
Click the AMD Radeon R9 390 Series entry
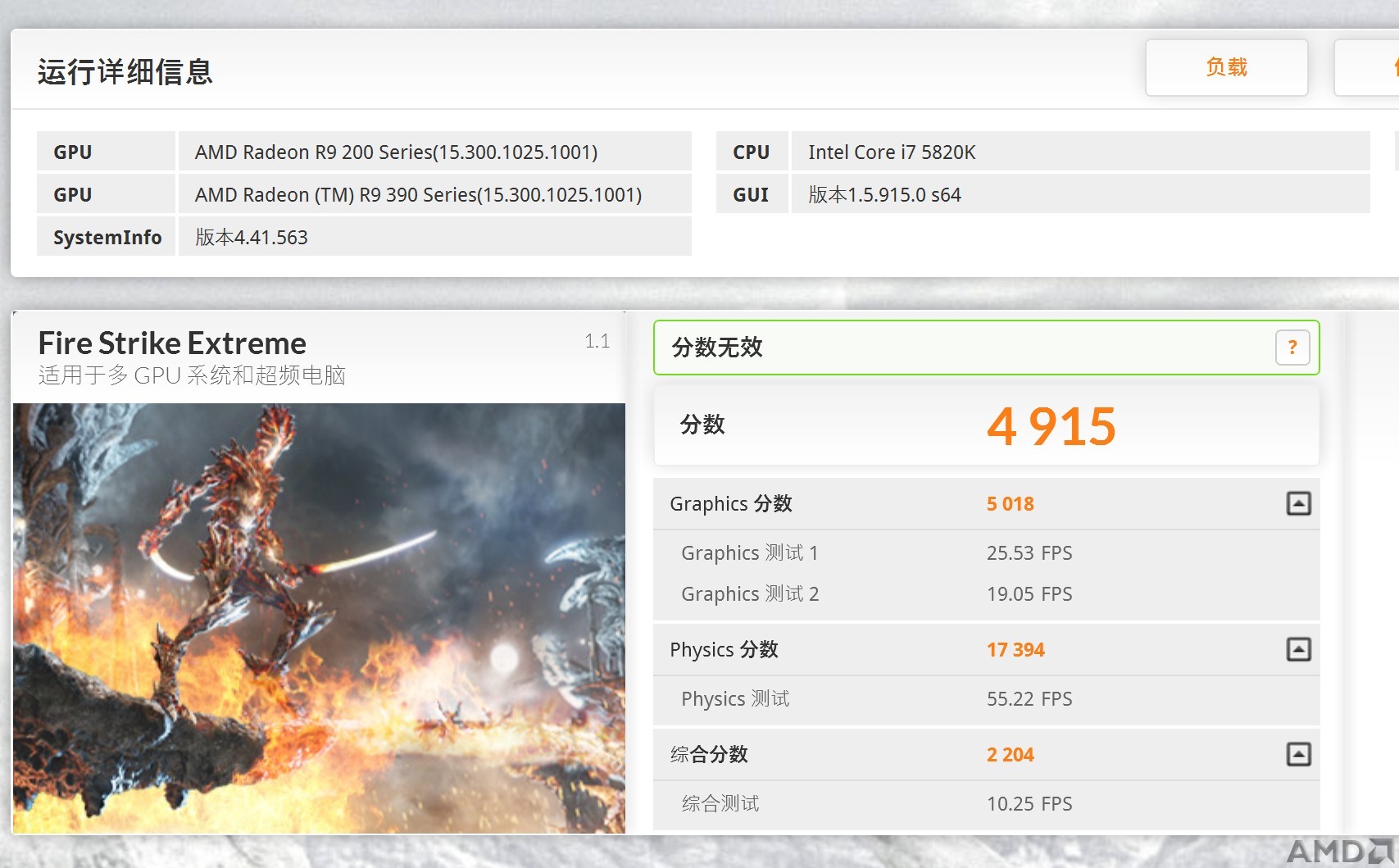tap(435, 194)
